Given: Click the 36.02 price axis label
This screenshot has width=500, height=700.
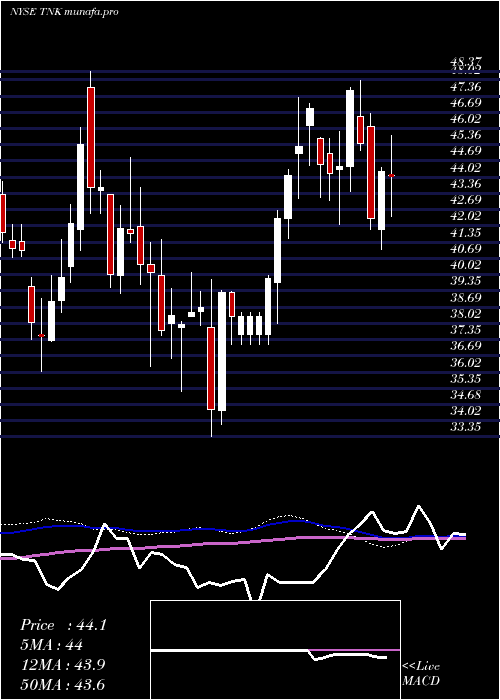Looking at the screenshot, I should pos(466,362).
